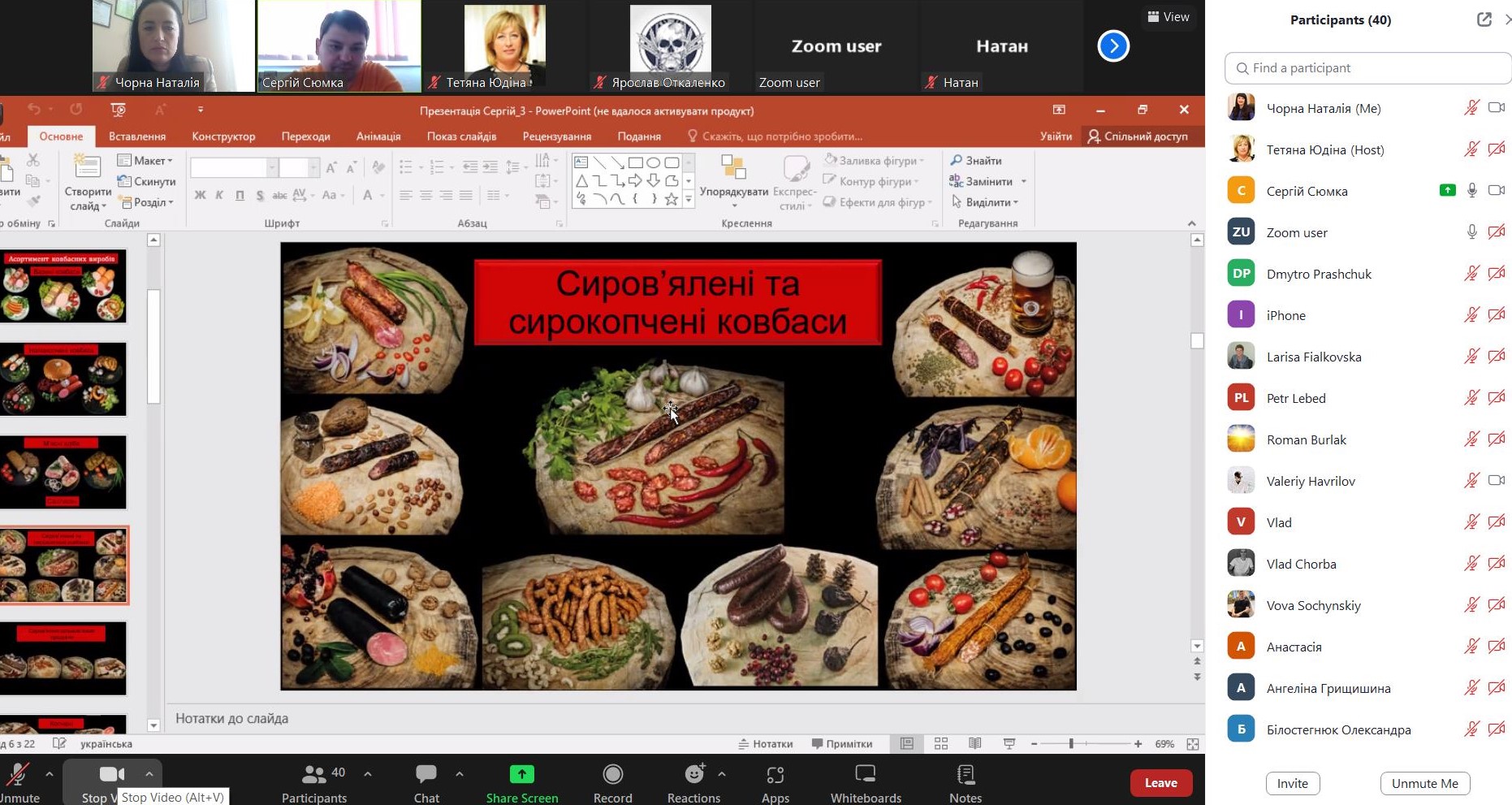Viewport: 1512px width, 805px height.
Task: Expand audio options arrow next to Unmute
Action: coord(50,774)
